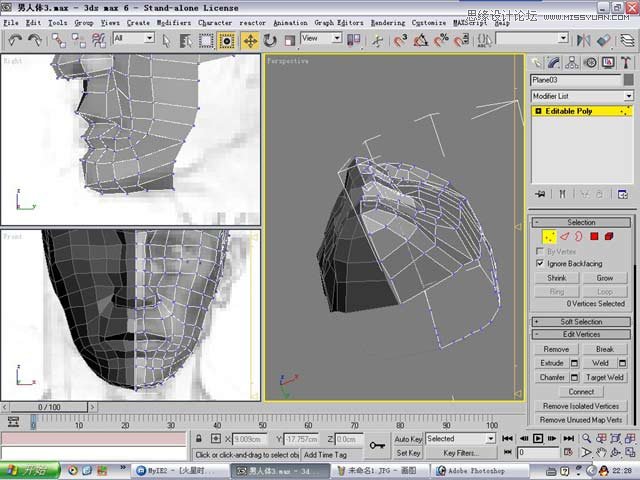Click the Align tool icon

coord(604,40)
